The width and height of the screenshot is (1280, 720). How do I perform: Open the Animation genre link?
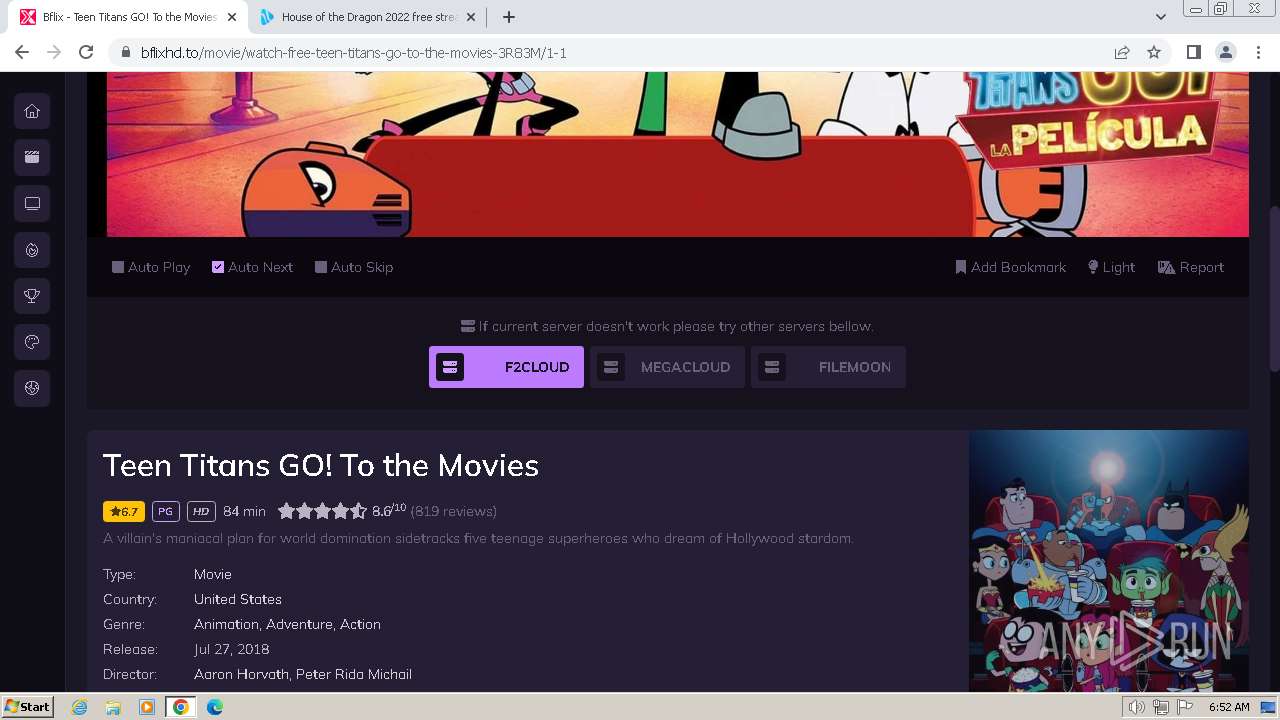227,624
